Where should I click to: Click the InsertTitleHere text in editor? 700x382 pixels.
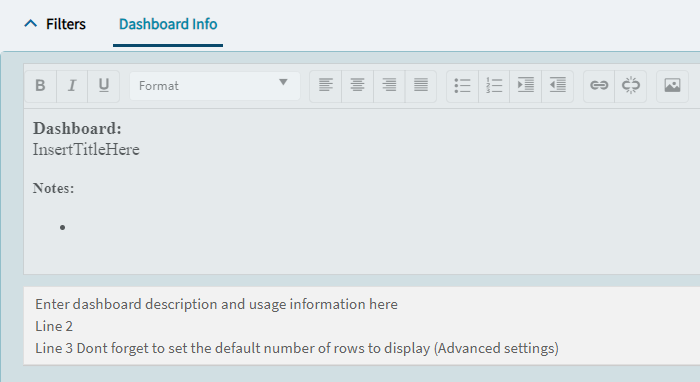(x=86, y=149)
